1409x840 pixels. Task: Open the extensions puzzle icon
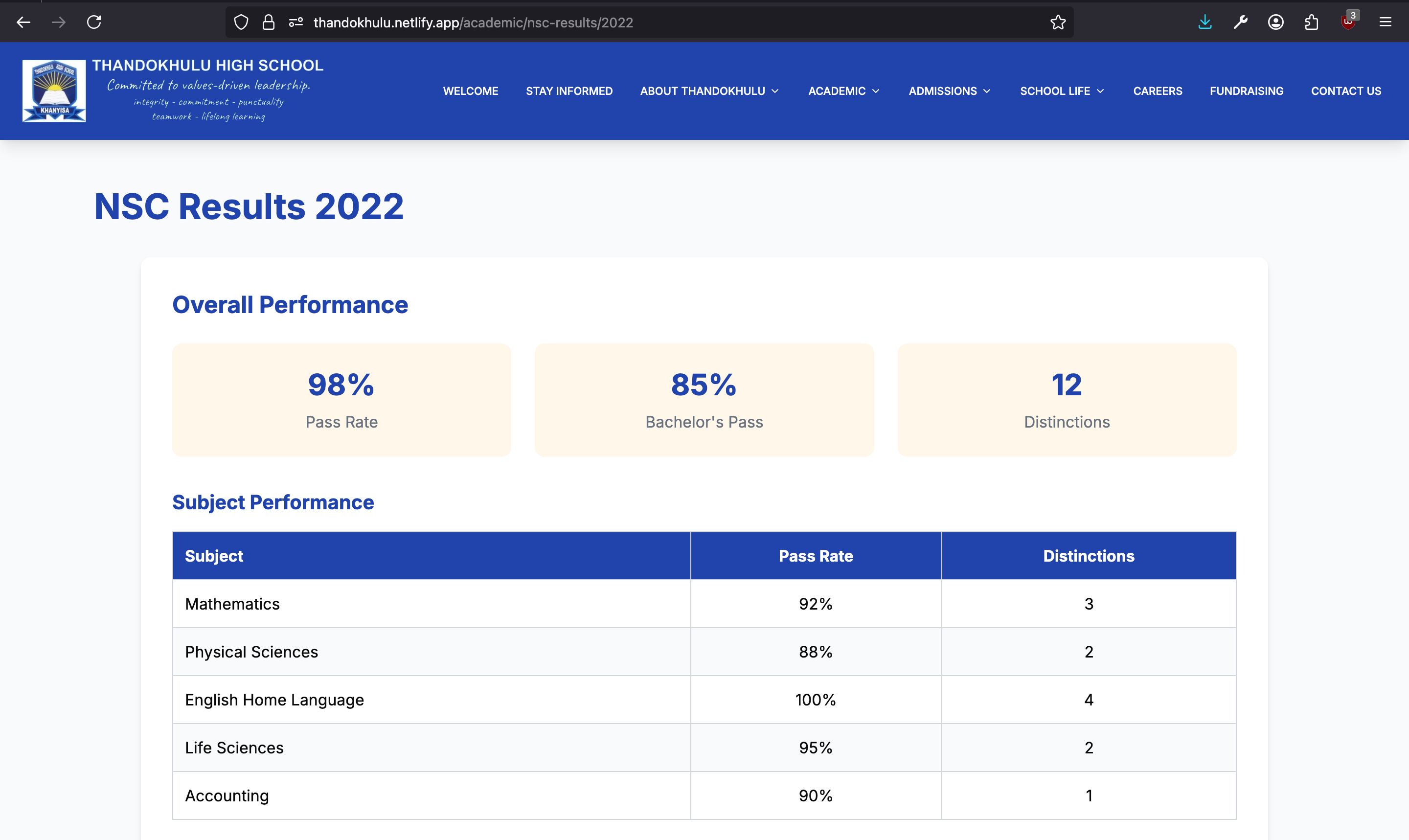pyautogui.click(x=1311, y=22)
